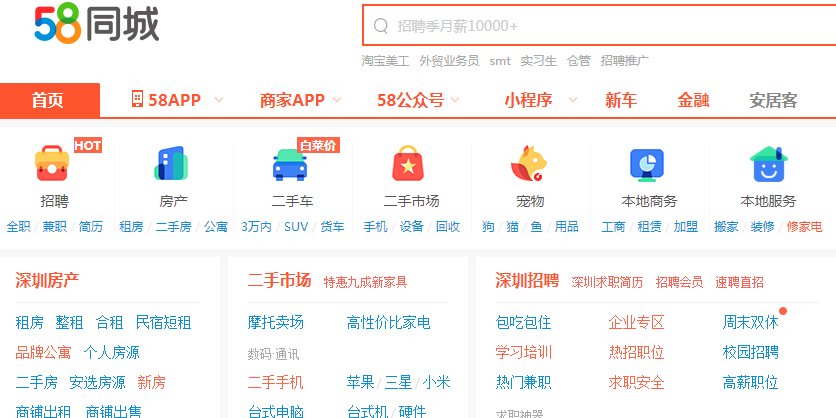Switch to the 首页 tab
Screen dimensions: 836x418
pos(50,100)
